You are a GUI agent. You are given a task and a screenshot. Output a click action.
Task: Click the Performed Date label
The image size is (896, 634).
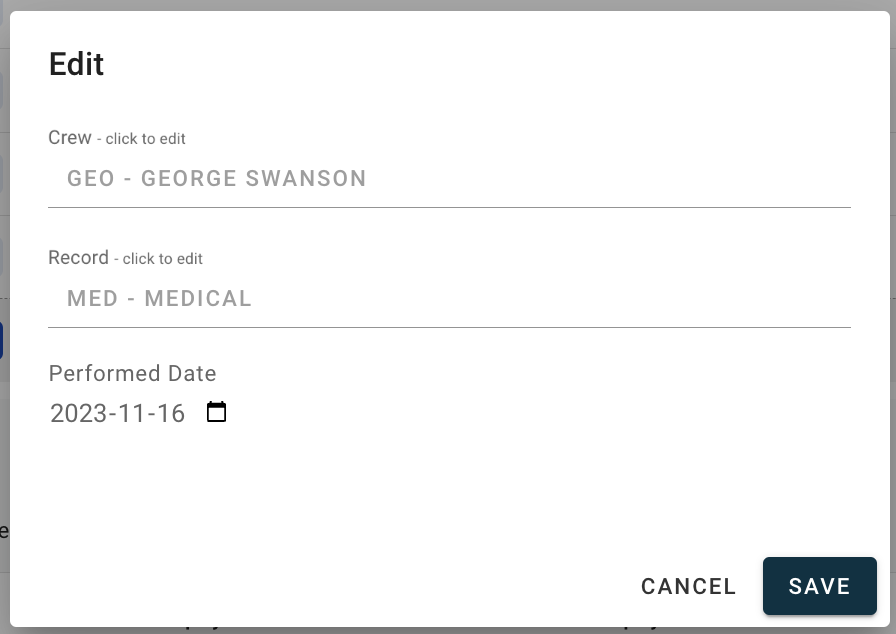pos(132,374)
